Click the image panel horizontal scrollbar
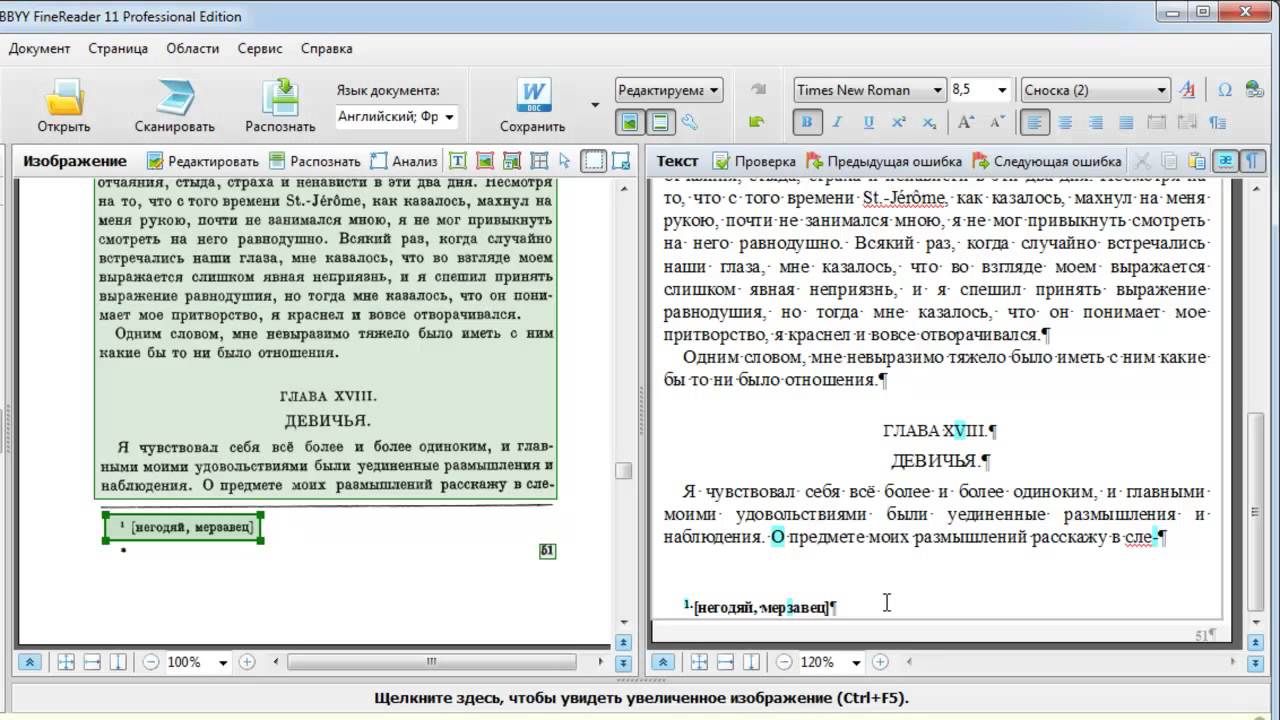This screenshot has height=720, width=1280. coord(431,662)
